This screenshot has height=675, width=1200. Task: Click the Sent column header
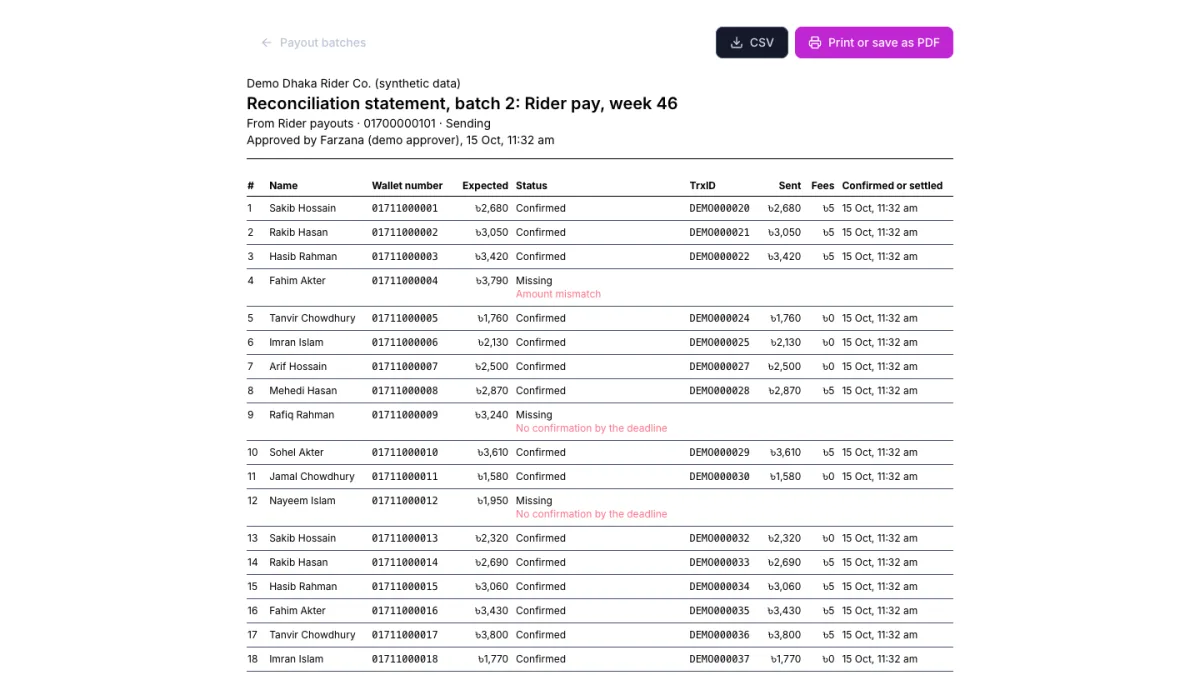[x=790, y=186]
